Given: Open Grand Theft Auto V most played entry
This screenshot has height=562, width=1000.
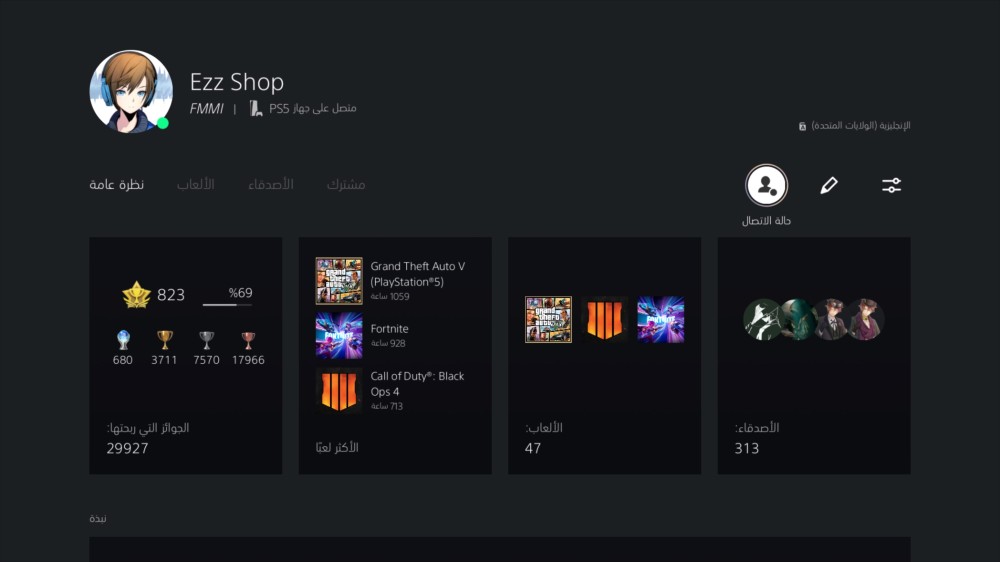Looking at the screenshot, I should click(x=395, y=281).
